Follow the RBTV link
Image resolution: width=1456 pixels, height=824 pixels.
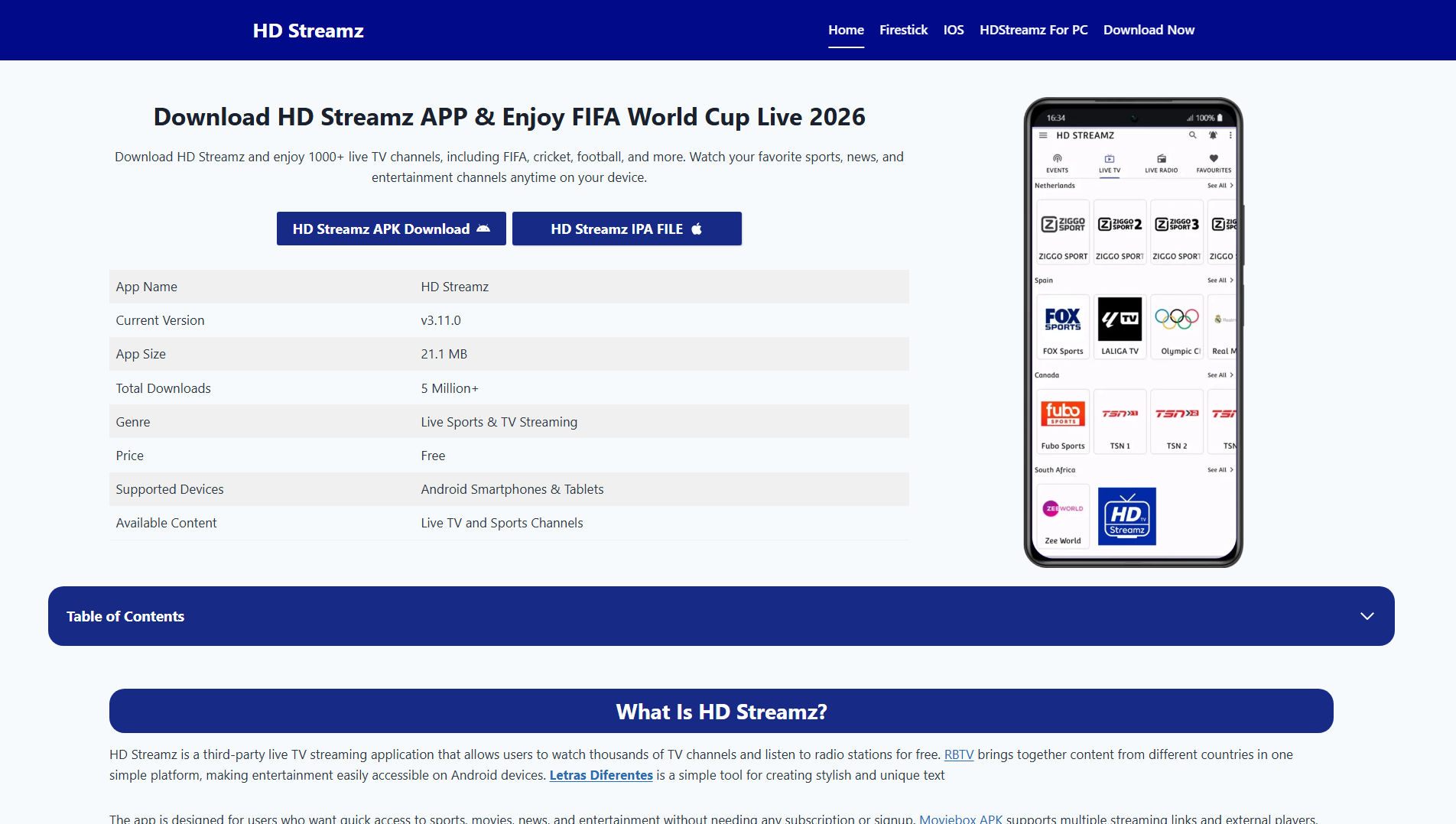[959, 754]
